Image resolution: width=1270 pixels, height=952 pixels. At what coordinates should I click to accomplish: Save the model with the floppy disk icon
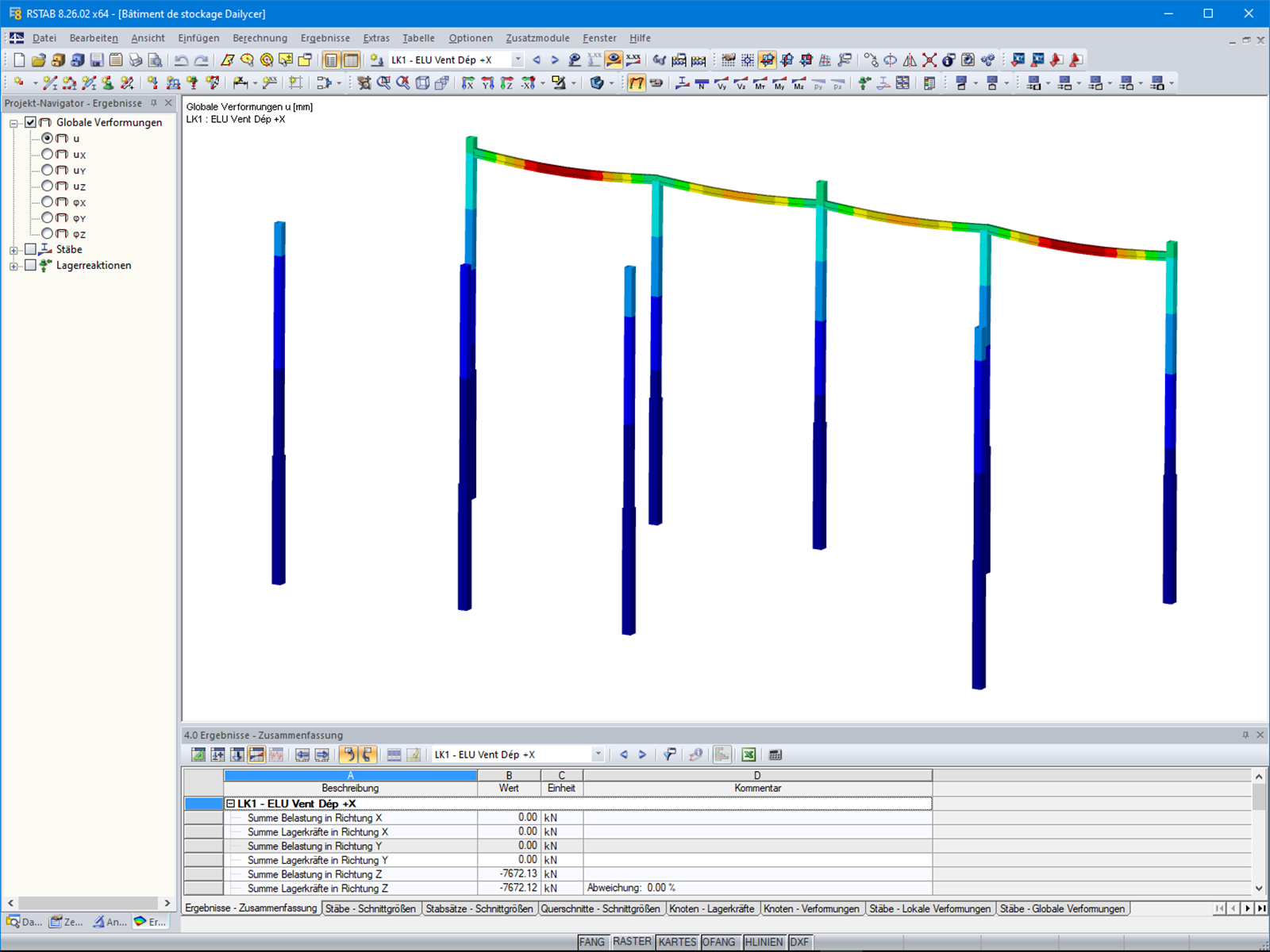[96, 60]
